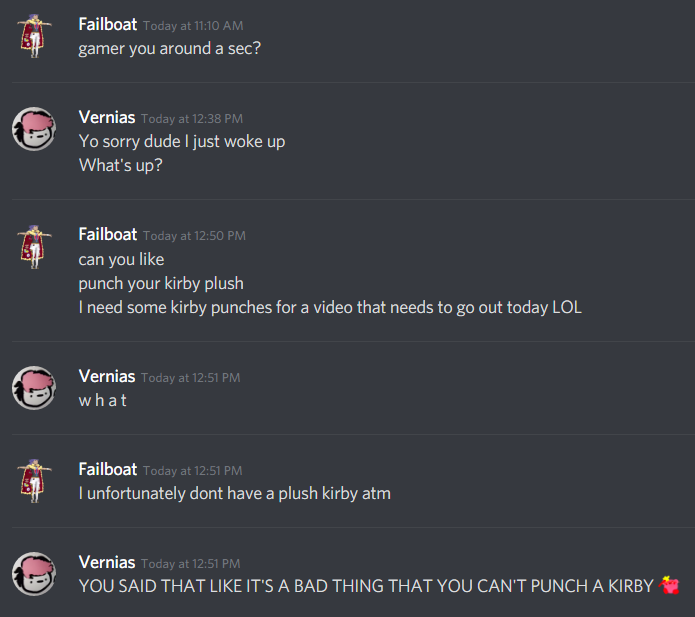This screenshot has height=617, width=695.
Task: Open the Vernias name above the all-caps message
Action: [107, 562]
